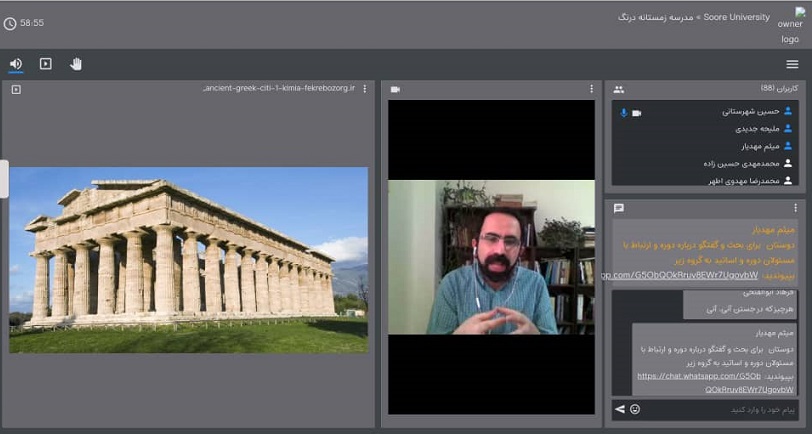Image resolution: width=812 pixels, height=434 pixels.
Task: Click the session timer text 58:55
Action: [32, 23]
